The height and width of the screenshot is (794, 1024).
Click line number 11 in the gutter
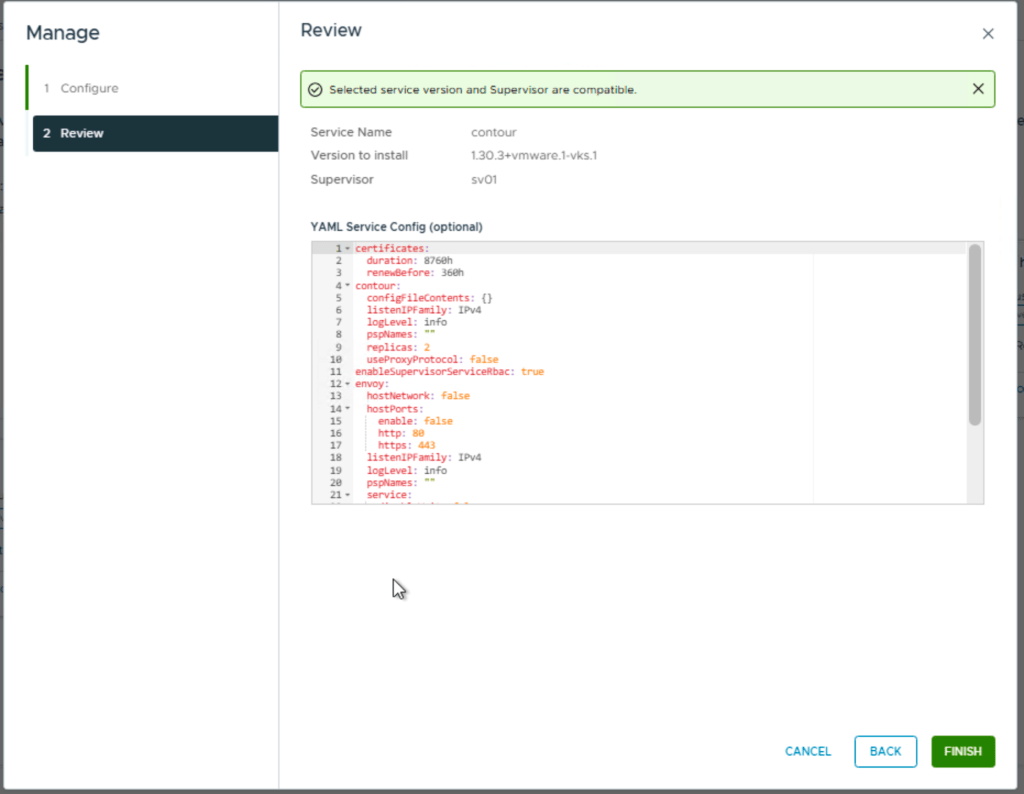point(335,372)
